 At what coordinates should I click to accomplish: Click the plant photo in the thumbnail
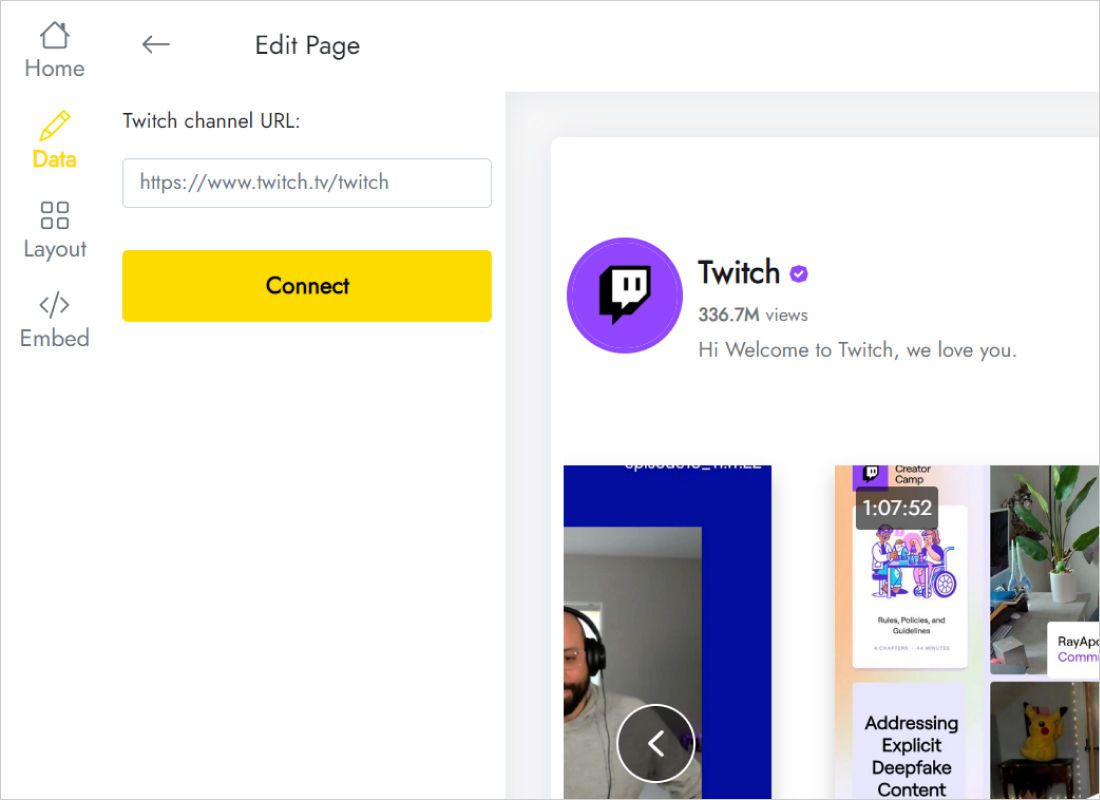(1045, 569)
